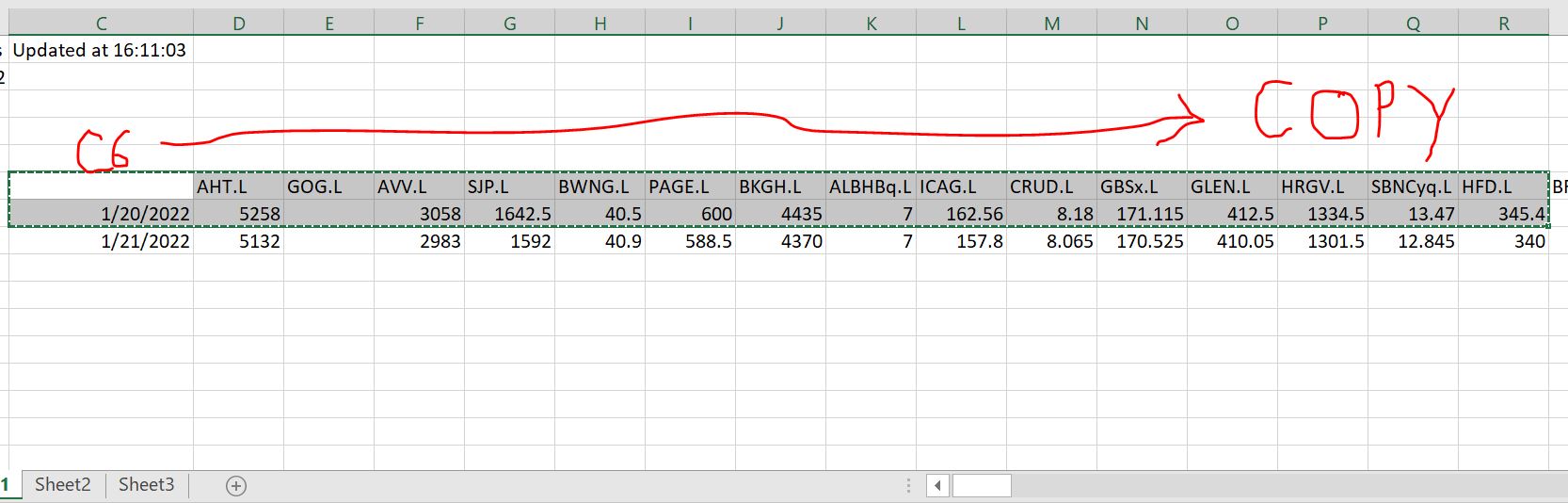Select cell with value 588.5
The height and width of the screenshot is (503, 1568).
(x=690, y=241)
